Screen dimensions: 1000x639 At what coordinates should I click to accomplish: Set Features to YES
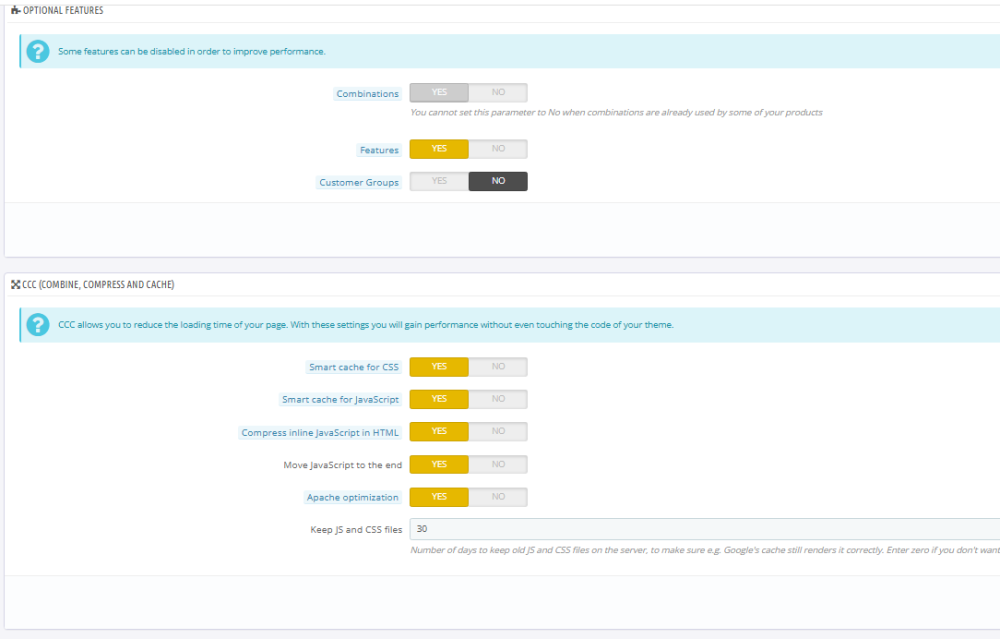point(439,149)
